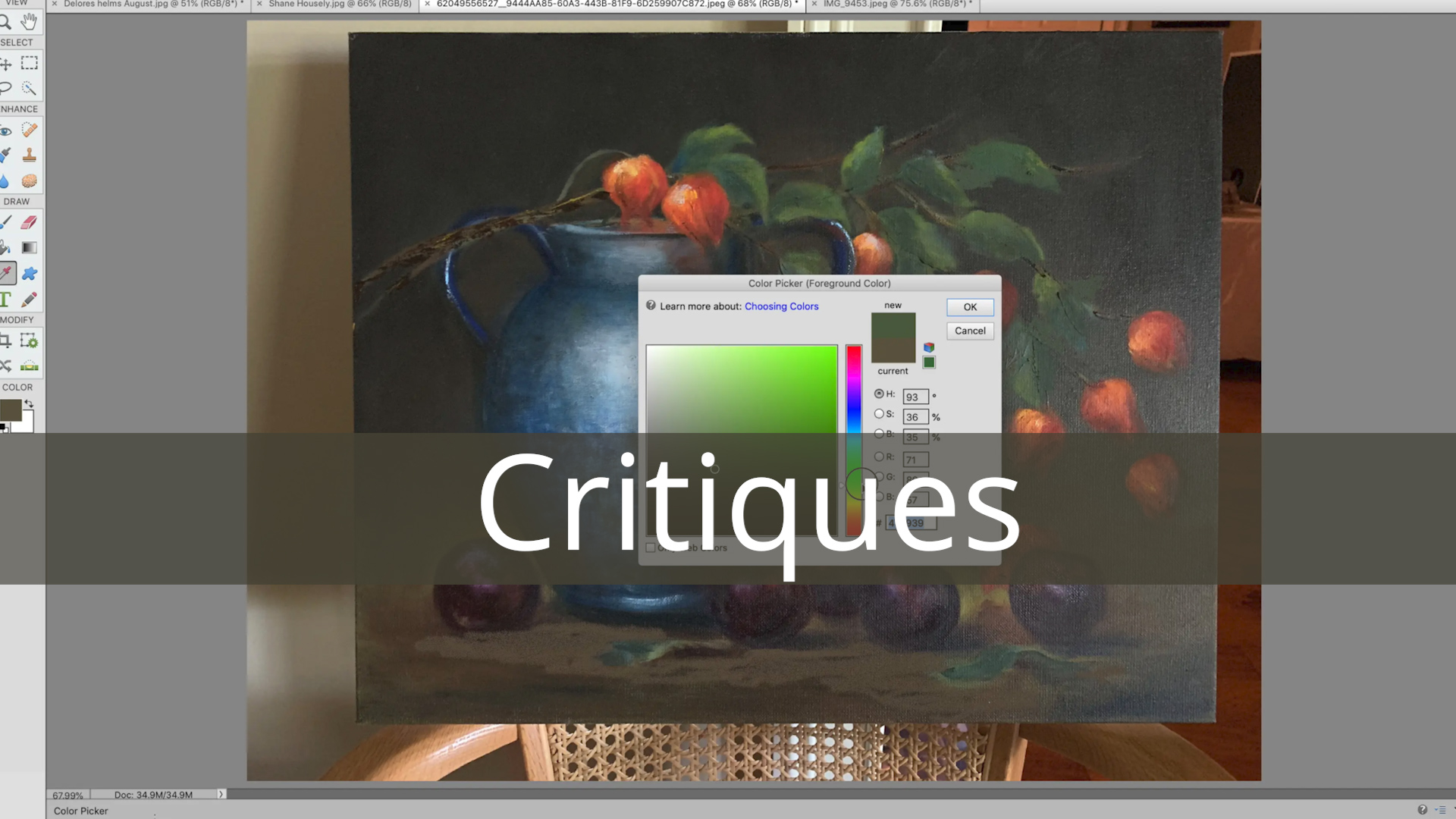Select the Recompose tool
Image resolution: width=1456 pixels, height=819 pixels.
(29, 340)
